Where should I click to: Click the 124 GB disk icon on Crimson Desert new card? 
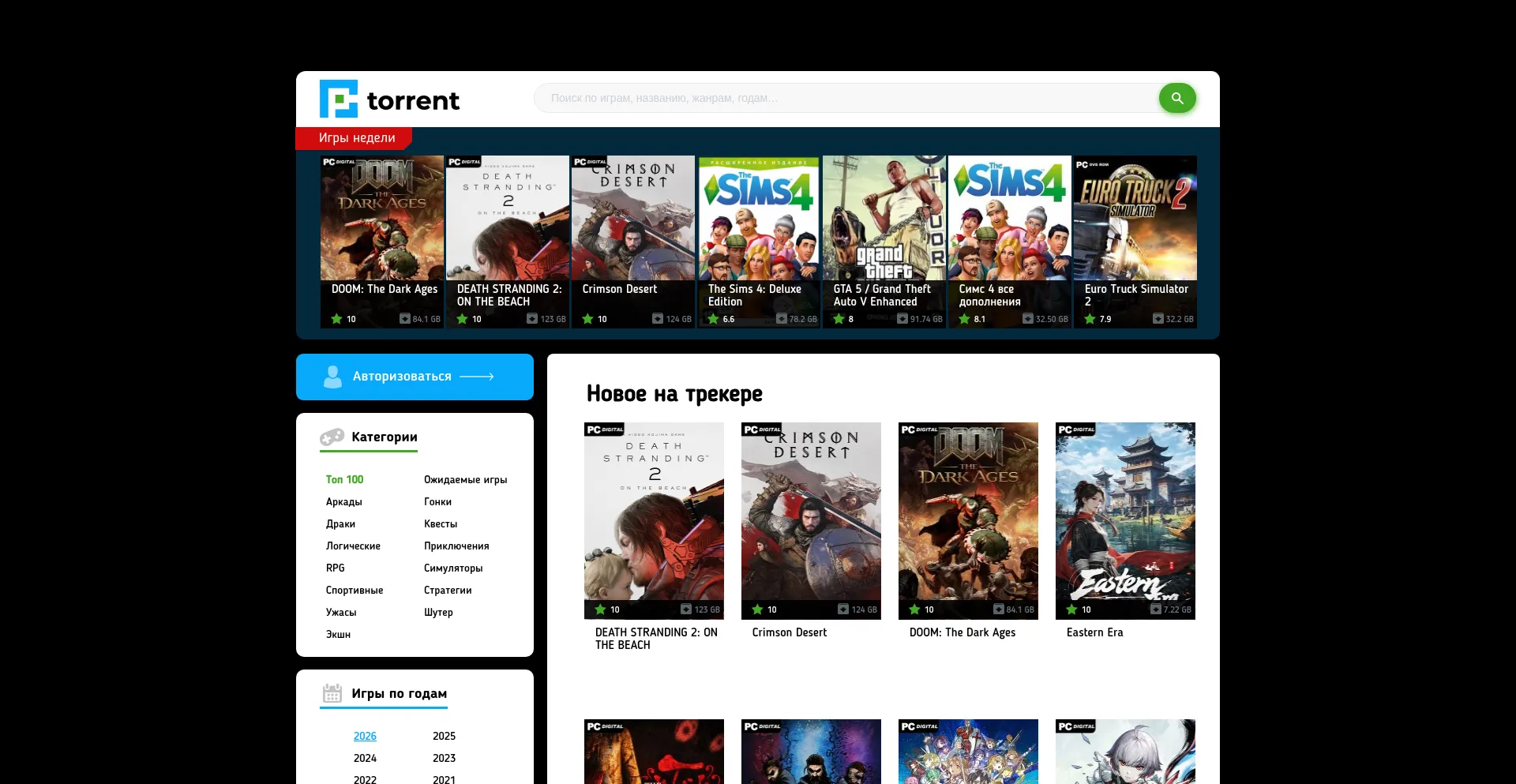tap(843, 610)
